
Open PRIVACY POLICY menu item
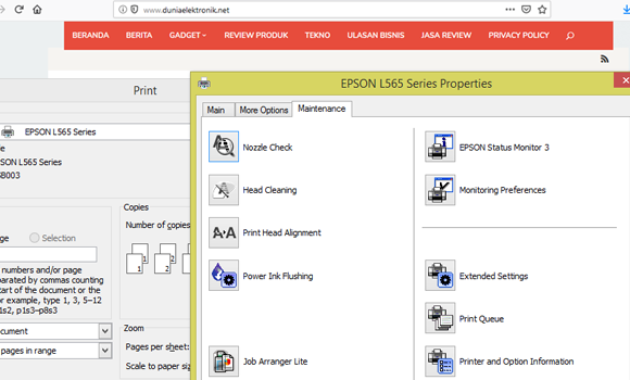[x=519, y=35]
